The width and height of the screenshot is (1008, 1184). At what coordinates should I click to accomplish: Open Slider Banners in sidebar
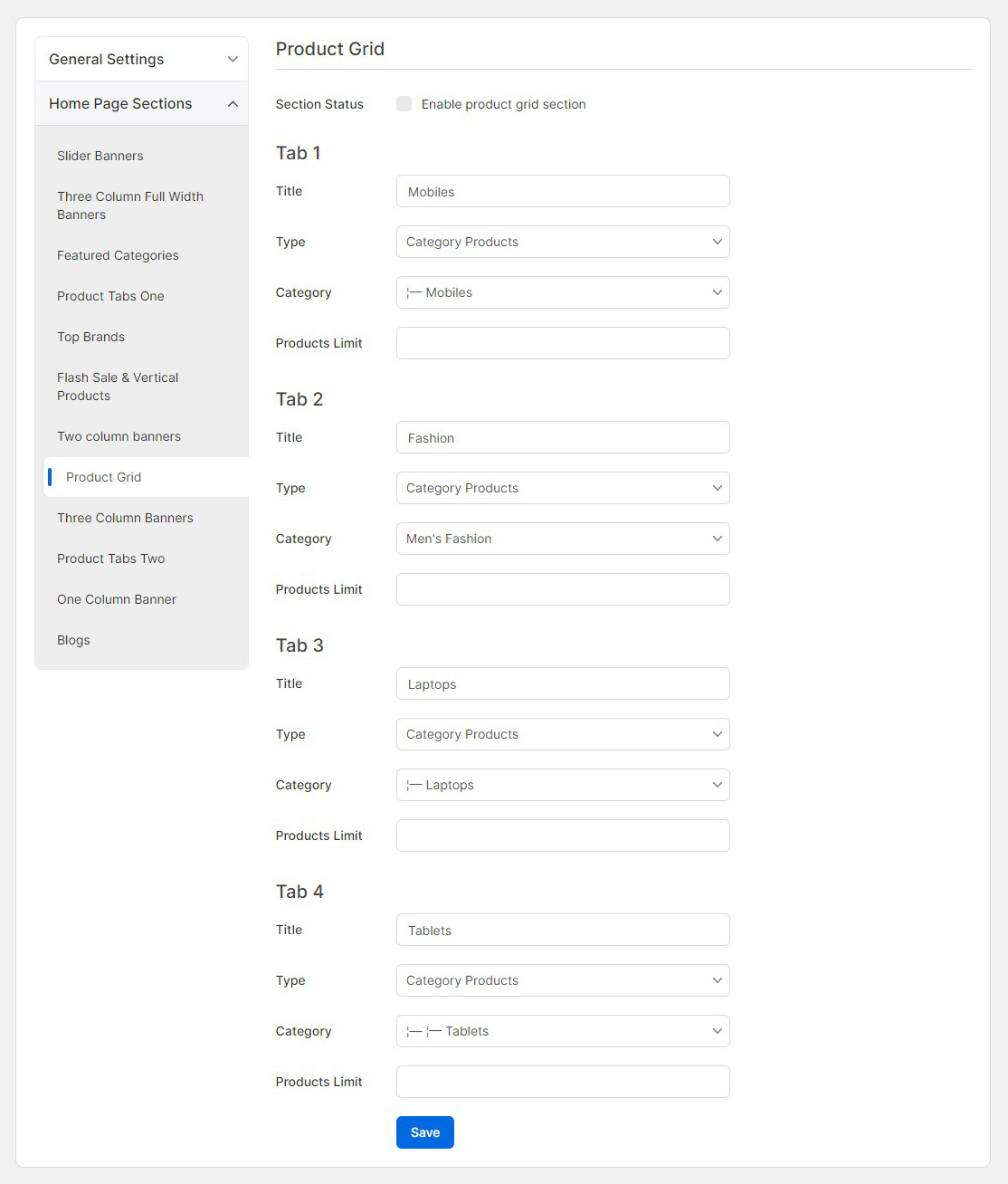pos(100,156)
